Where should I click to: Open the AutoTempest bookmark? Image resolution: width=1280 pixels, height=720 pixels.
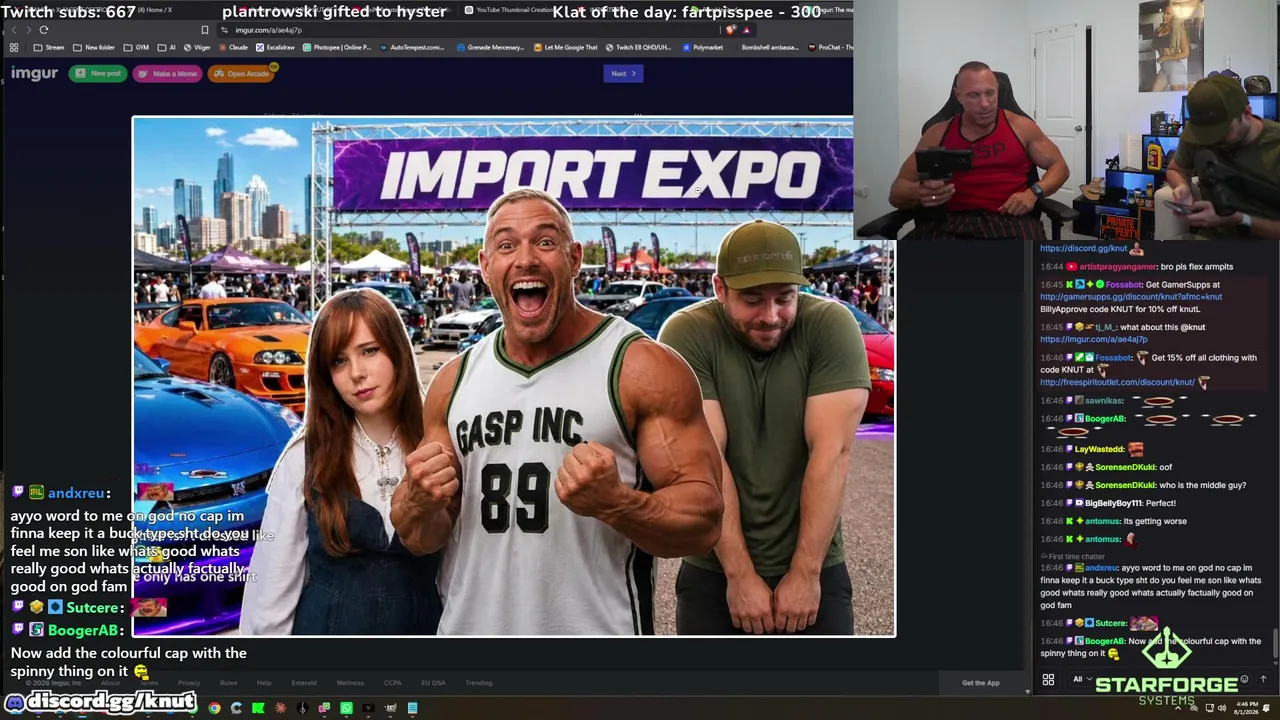click(412, 47)
